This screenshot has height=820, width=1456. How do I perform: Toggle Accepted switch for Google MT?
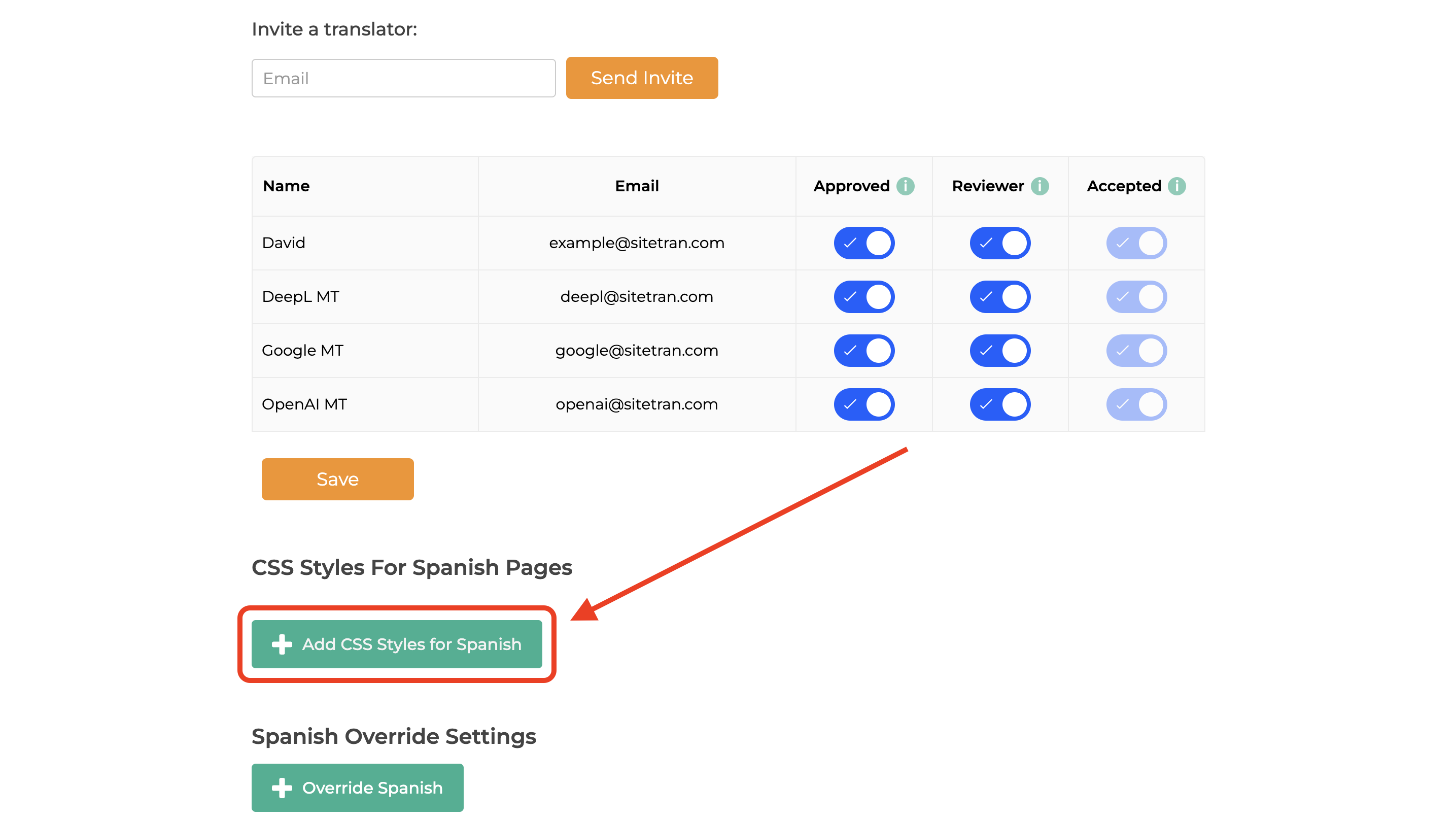click(1136, 351)
